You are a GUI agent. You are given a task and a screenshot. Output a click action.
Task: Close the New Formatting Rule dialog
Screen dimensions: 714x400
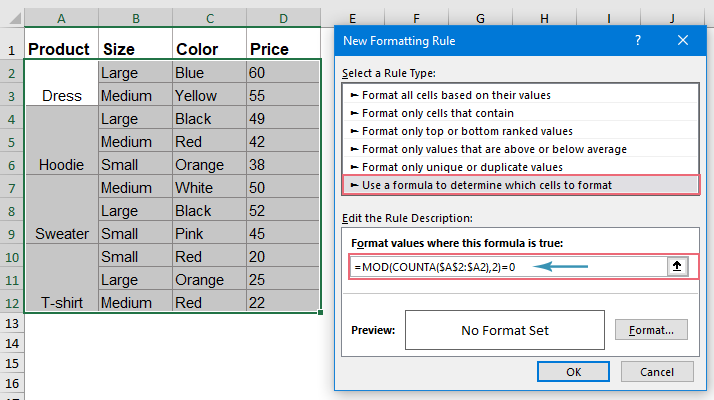tap(683, 39)
